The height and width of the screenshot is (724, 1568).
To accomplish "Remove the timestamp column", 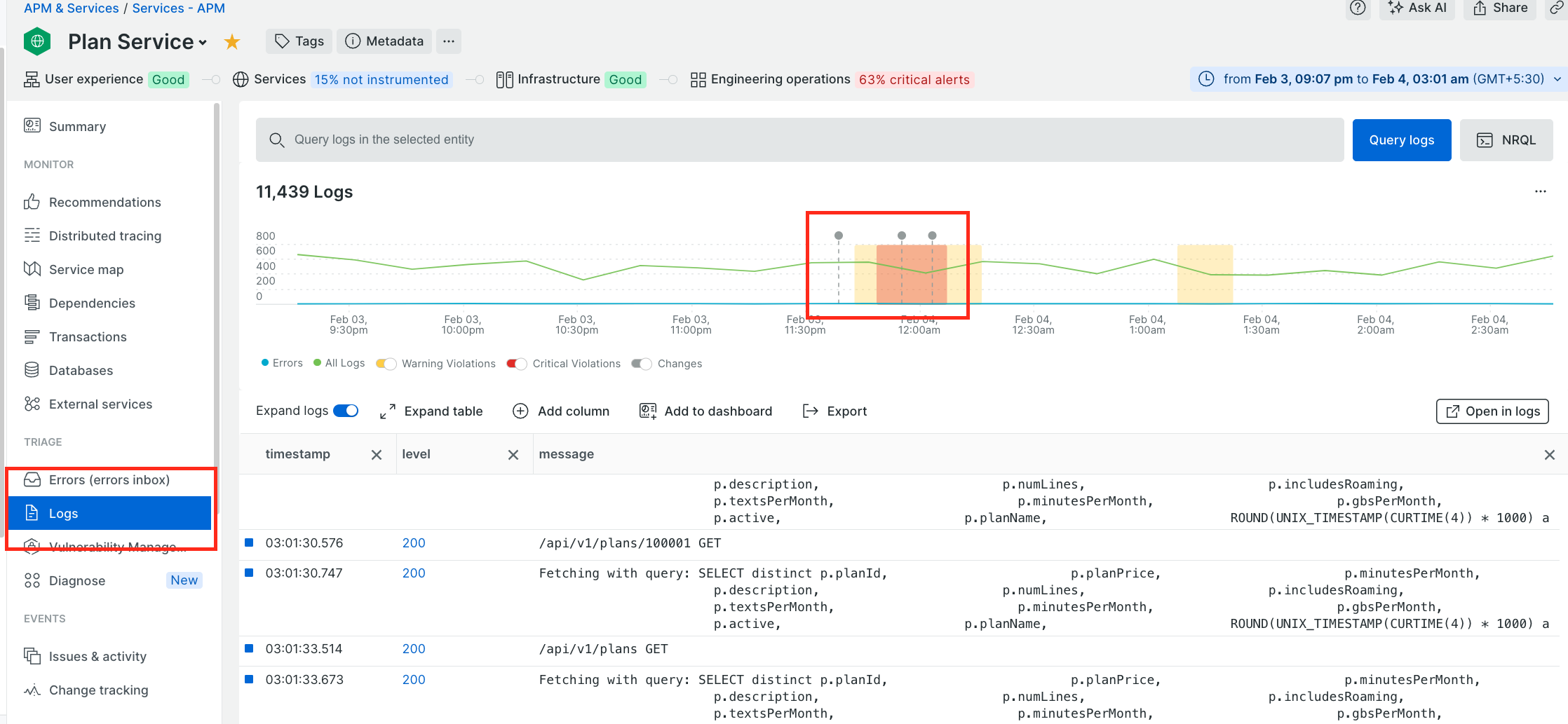I will 377,455.
